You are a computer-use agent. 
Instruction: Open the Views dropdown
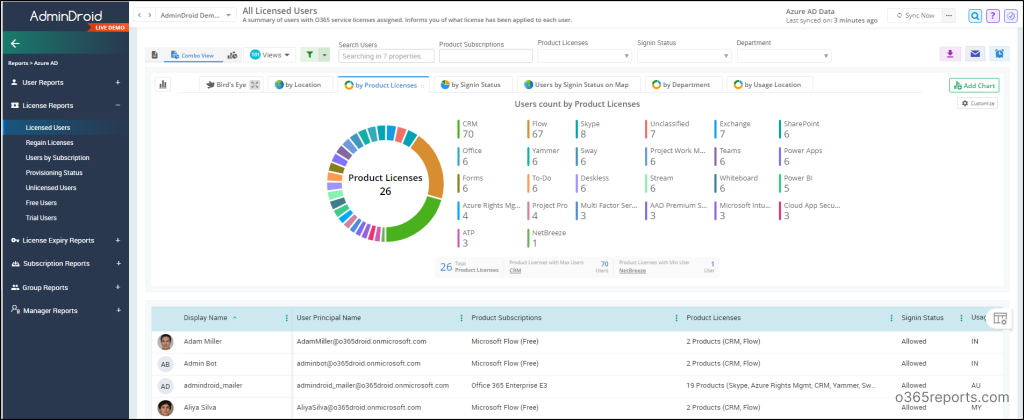coord(270,55)
